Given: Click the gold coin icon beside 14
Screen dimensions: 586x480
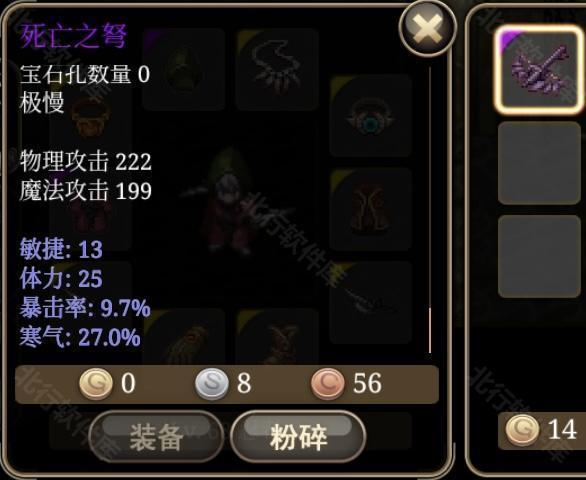Looking at the screenshot, I should (522, 430).
